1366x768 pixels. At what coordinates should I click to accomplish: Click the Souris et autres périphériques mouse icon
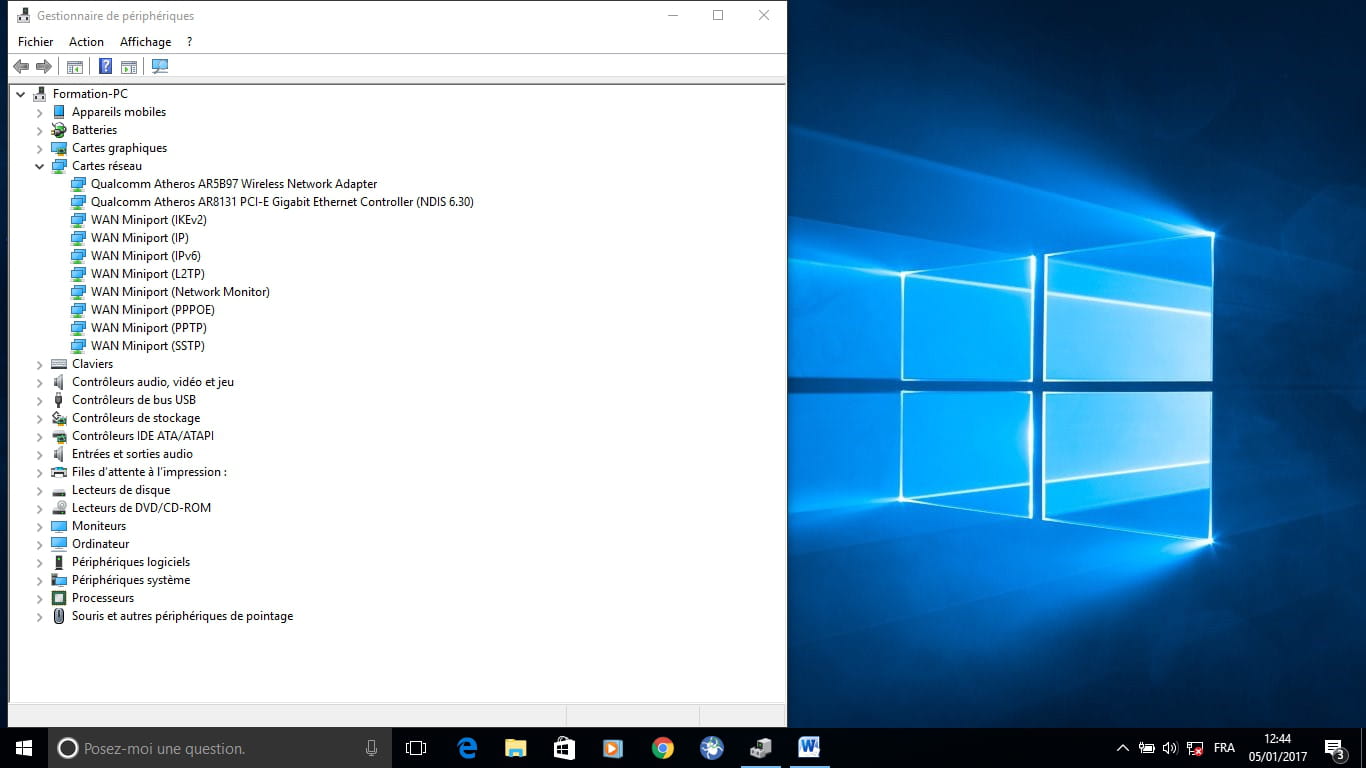click(x=59, y=616)
